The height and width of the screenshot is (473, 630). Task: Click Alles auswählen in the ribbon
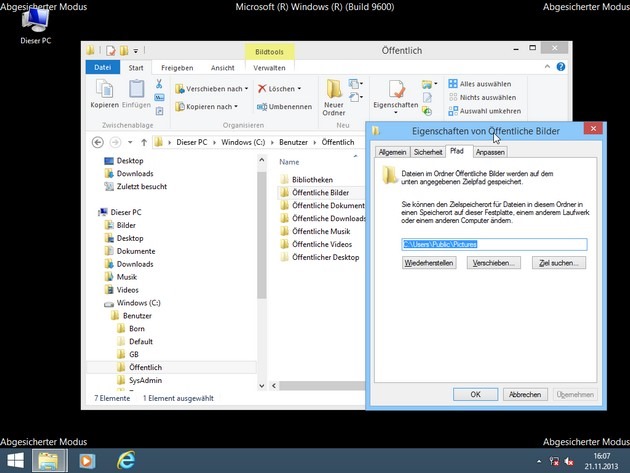(x=480, y=84)
